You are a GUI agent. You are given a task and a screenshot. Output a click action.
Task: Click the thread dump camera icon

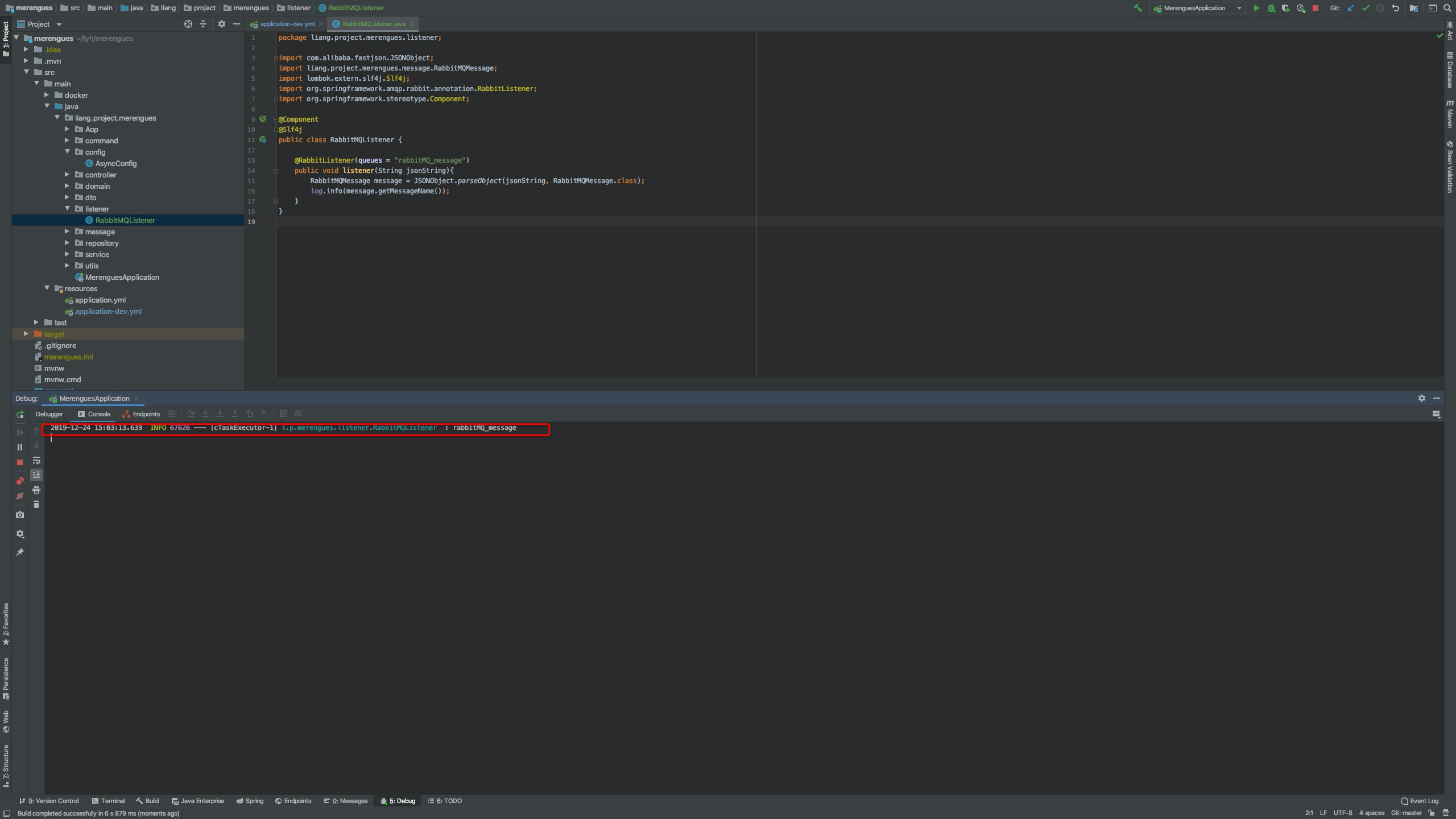(x=20, y=515)
